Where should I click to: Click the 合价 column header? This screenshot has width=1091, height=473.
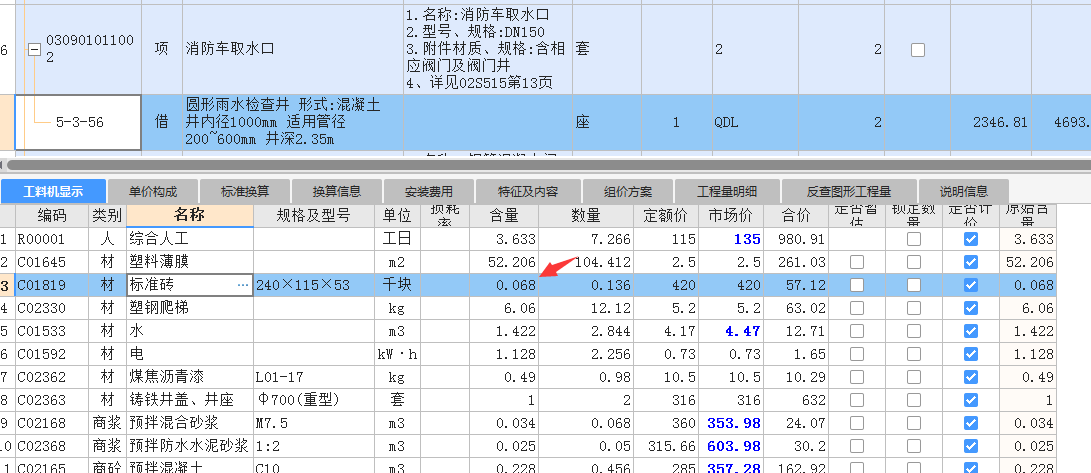796,215
